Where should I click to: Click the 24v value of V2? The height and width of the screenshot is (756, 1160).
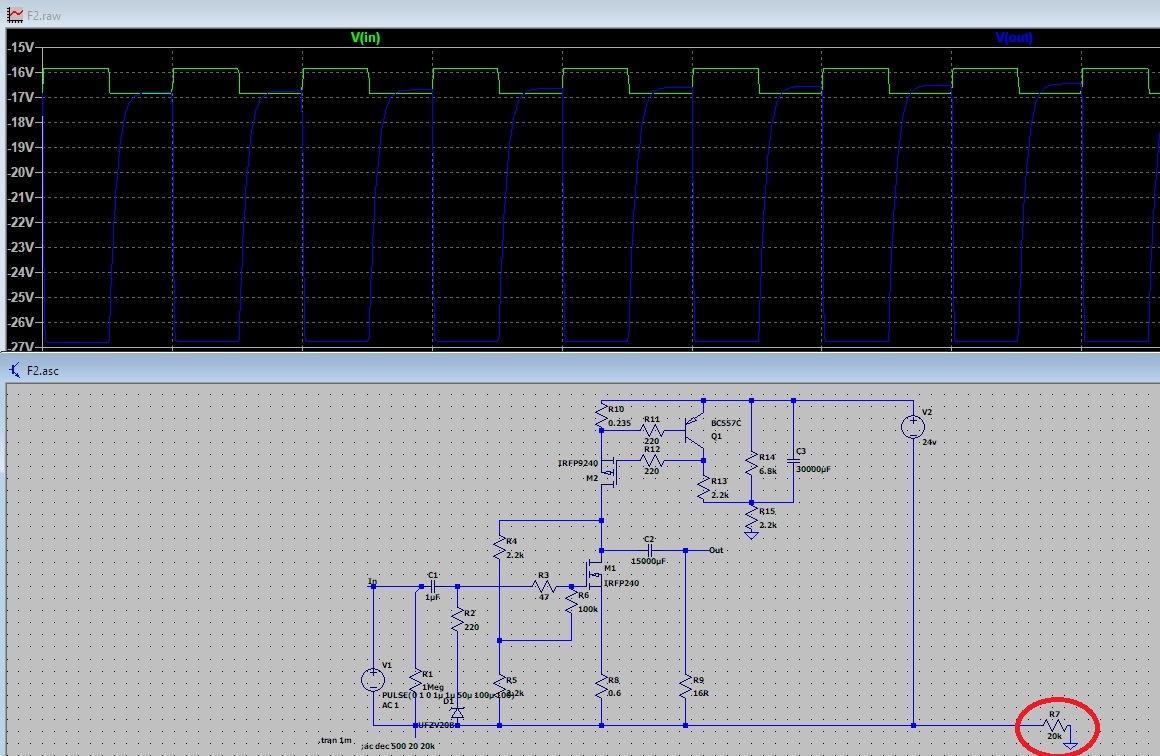[929, 442]
